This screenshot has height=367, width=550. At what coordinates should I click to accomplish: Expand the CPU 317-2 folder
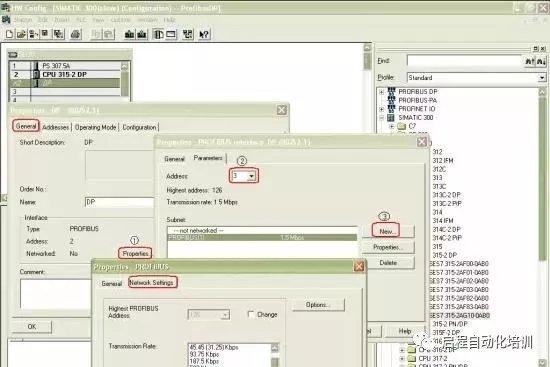pyautogui.click(x=402, y=359)
